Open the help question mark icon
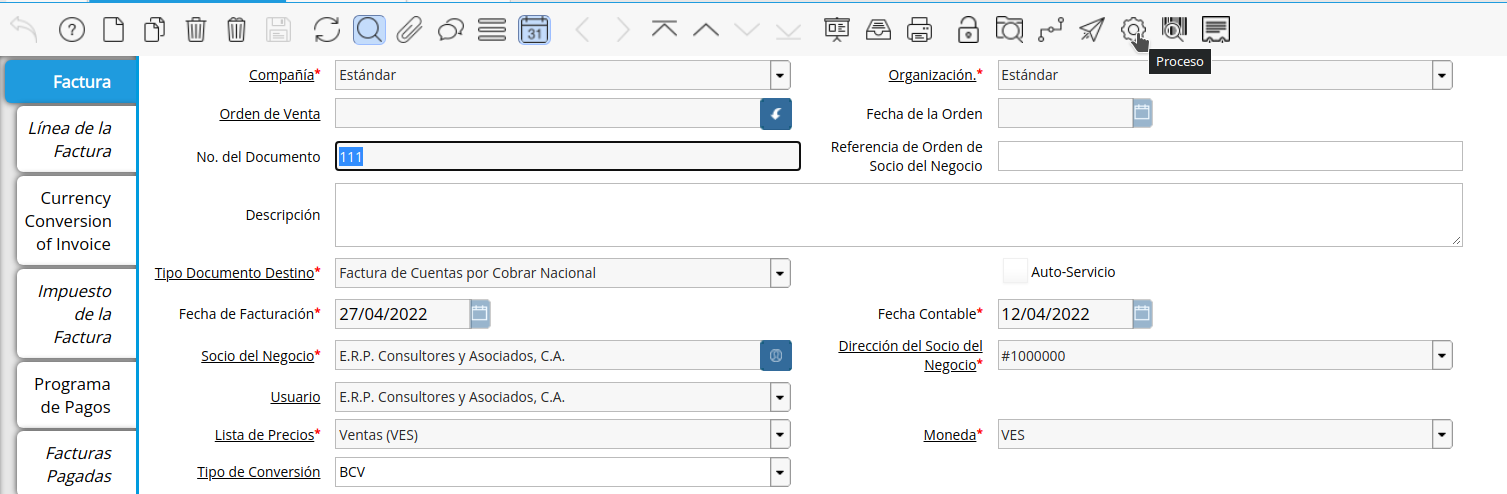 pyautogui.click(x=72, y=30)
